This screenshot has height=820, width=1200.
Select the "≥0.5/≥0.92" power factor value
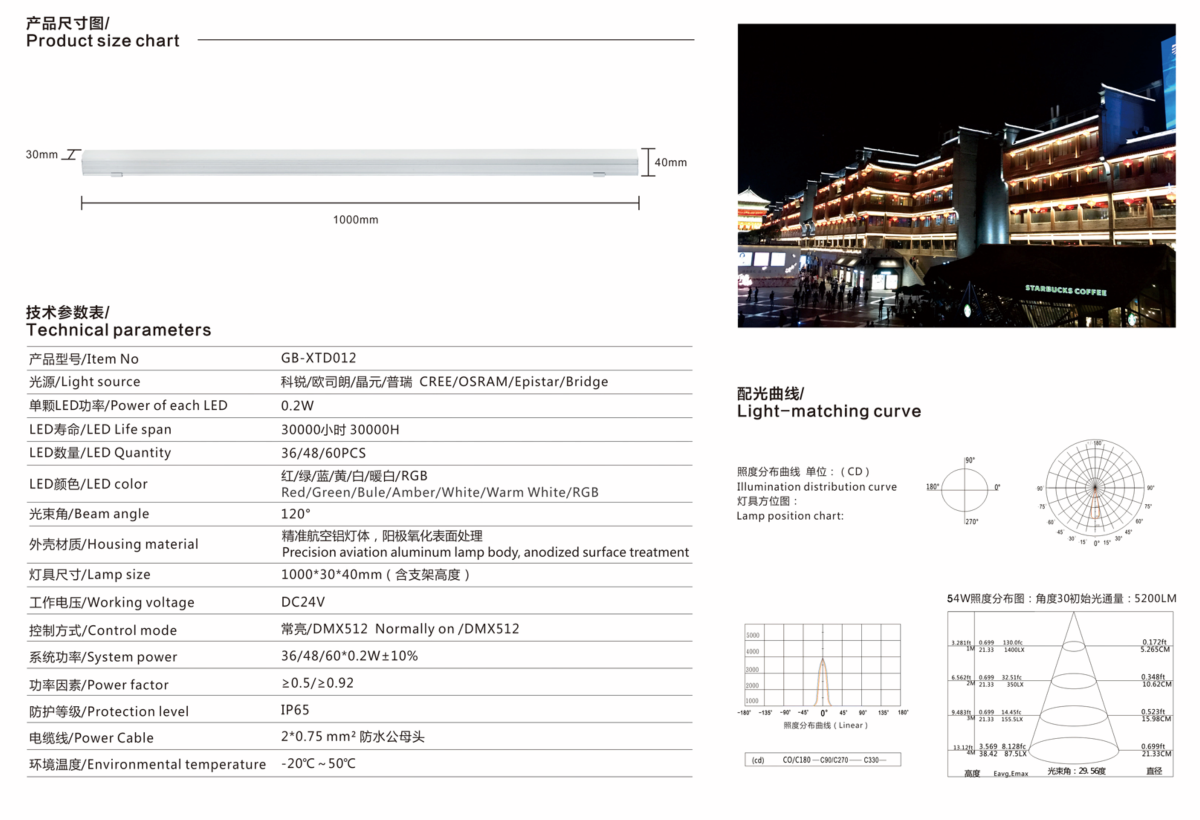tap(318, 684)
